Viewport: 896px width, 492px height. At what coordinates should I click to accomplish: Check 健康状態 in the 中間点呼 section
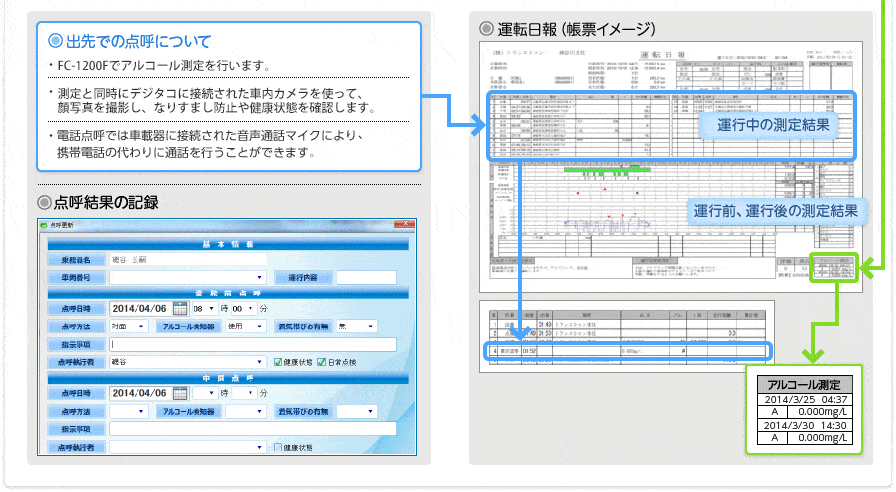tap(277, 446)
